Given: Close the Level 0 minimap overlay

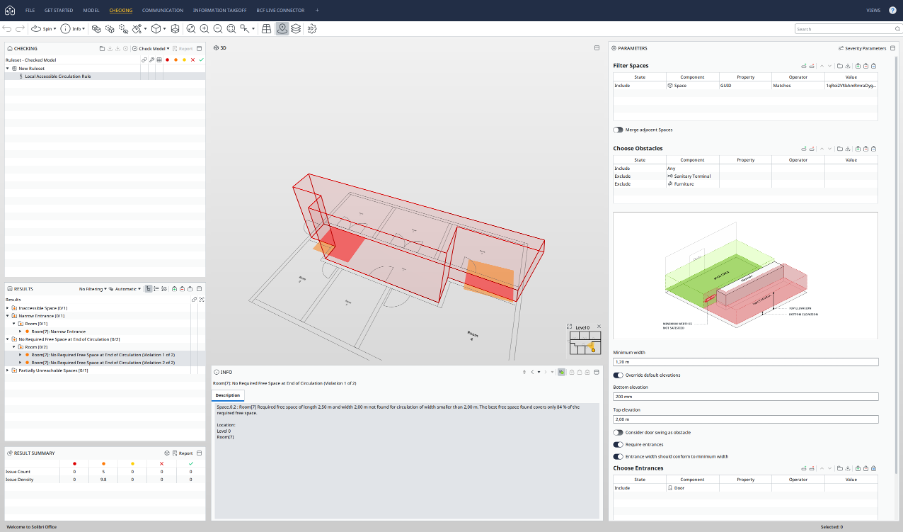Looking at the screenshot, I should tap(601, 326).
